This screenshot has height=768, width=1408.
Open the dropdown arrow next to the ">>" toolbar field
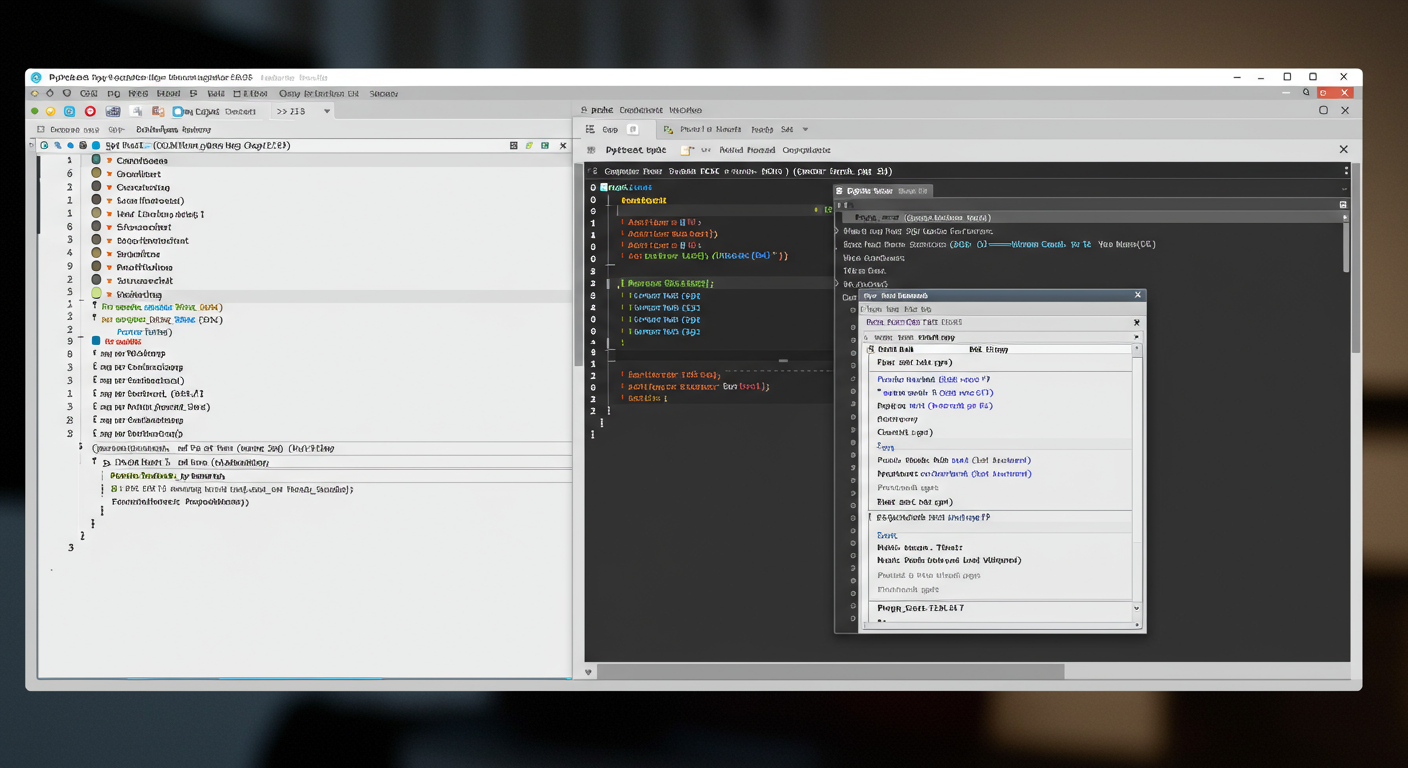(327, 111)
